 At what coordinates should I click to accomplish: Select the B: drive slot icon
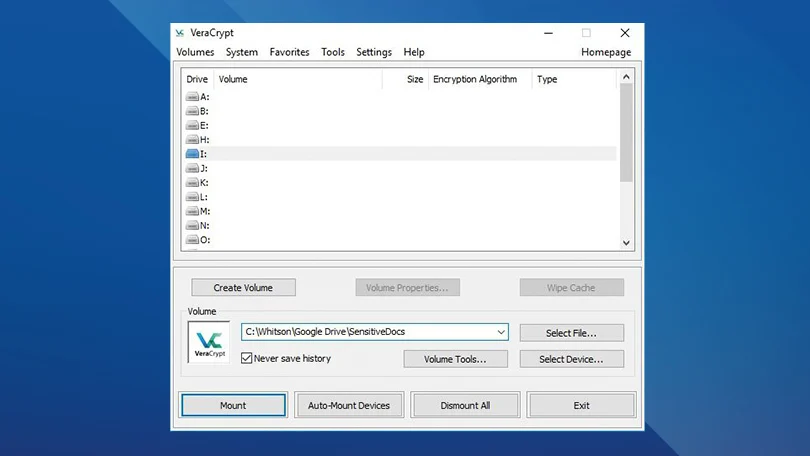192,111
